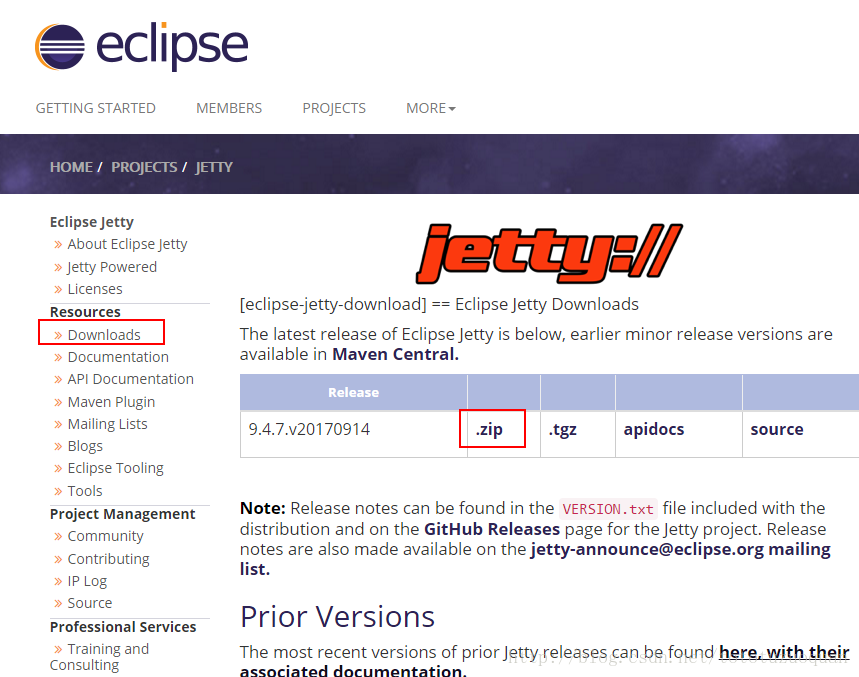859x677 pixels.
Task: Click the Project Management sidebar heading
Action: pos(122,514)
